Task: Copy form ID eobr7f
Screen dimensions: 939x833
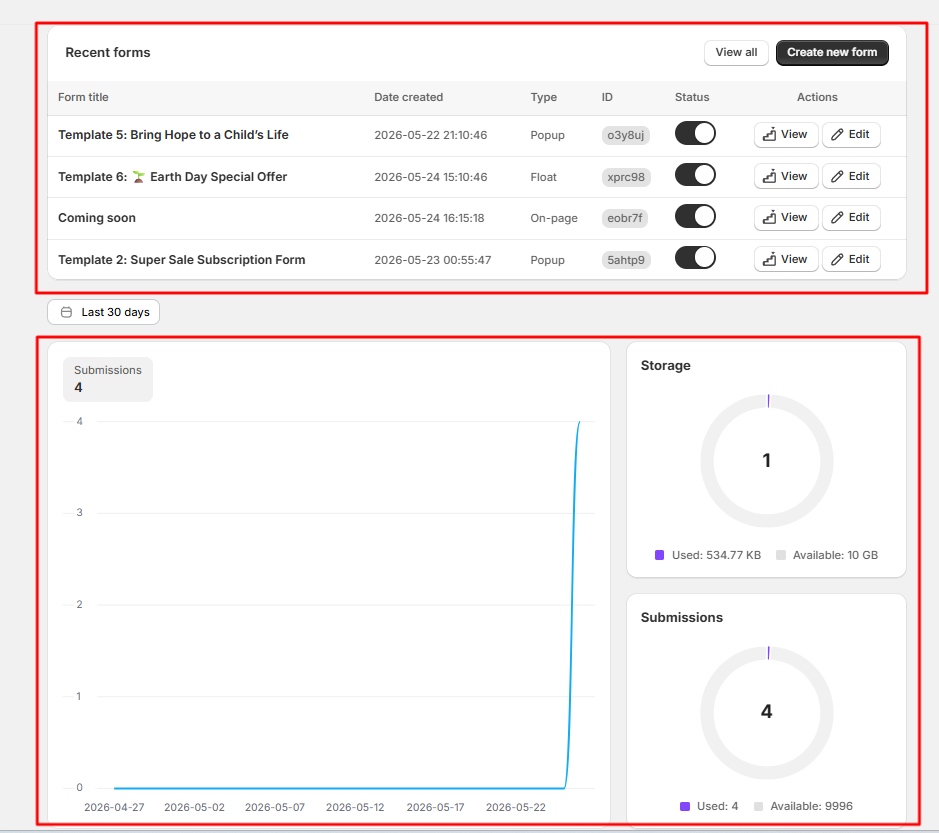Action: coord(625,218)
